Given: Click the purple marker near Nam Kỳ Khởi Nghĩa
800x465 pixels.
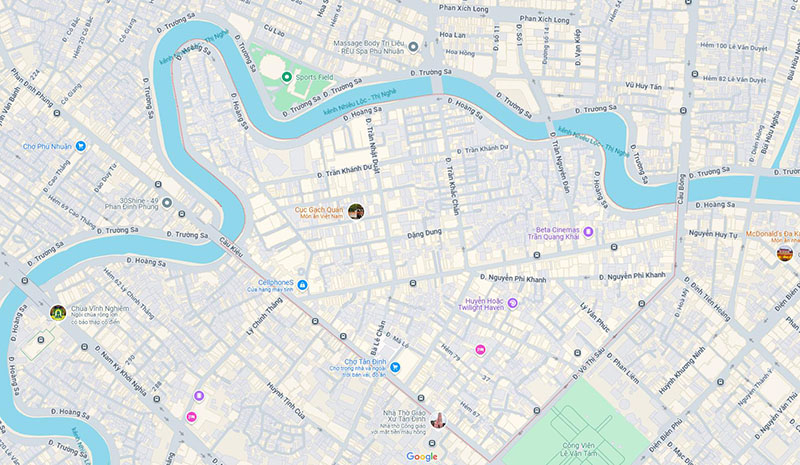Looking at the screenshot, I should tap(199, 396).
